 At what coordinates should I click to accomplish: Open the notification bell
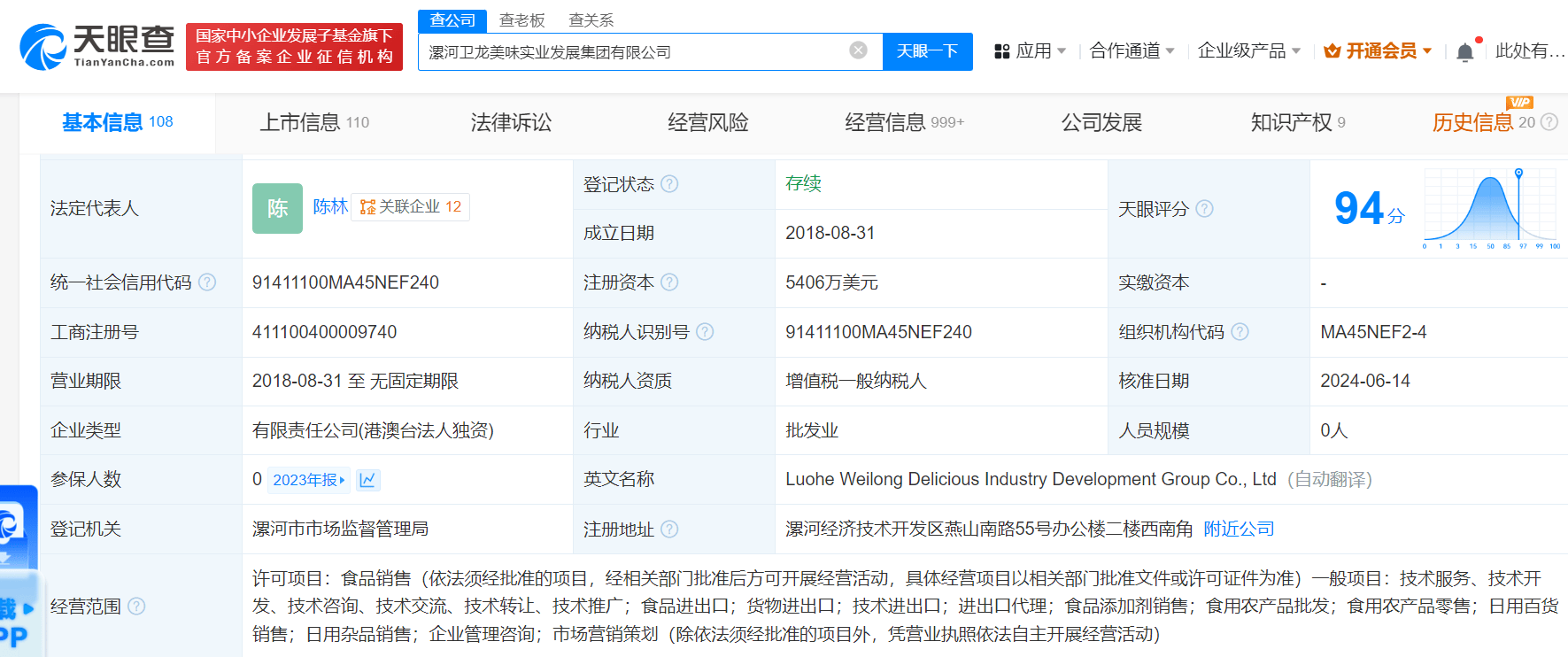[x=1465, y=51]
